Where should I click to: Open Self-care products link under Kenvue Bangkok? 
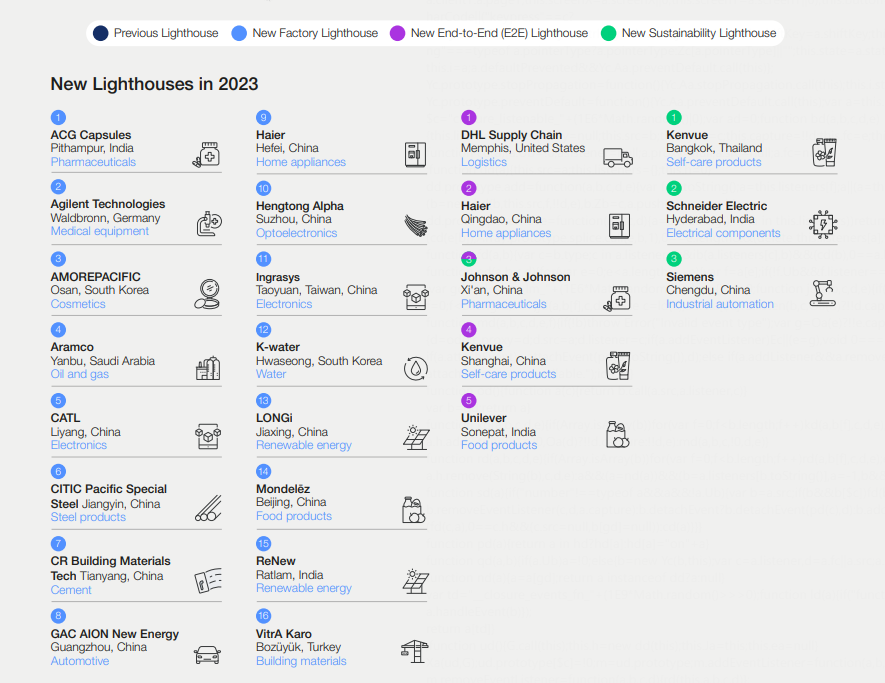[x=713, y=162]
